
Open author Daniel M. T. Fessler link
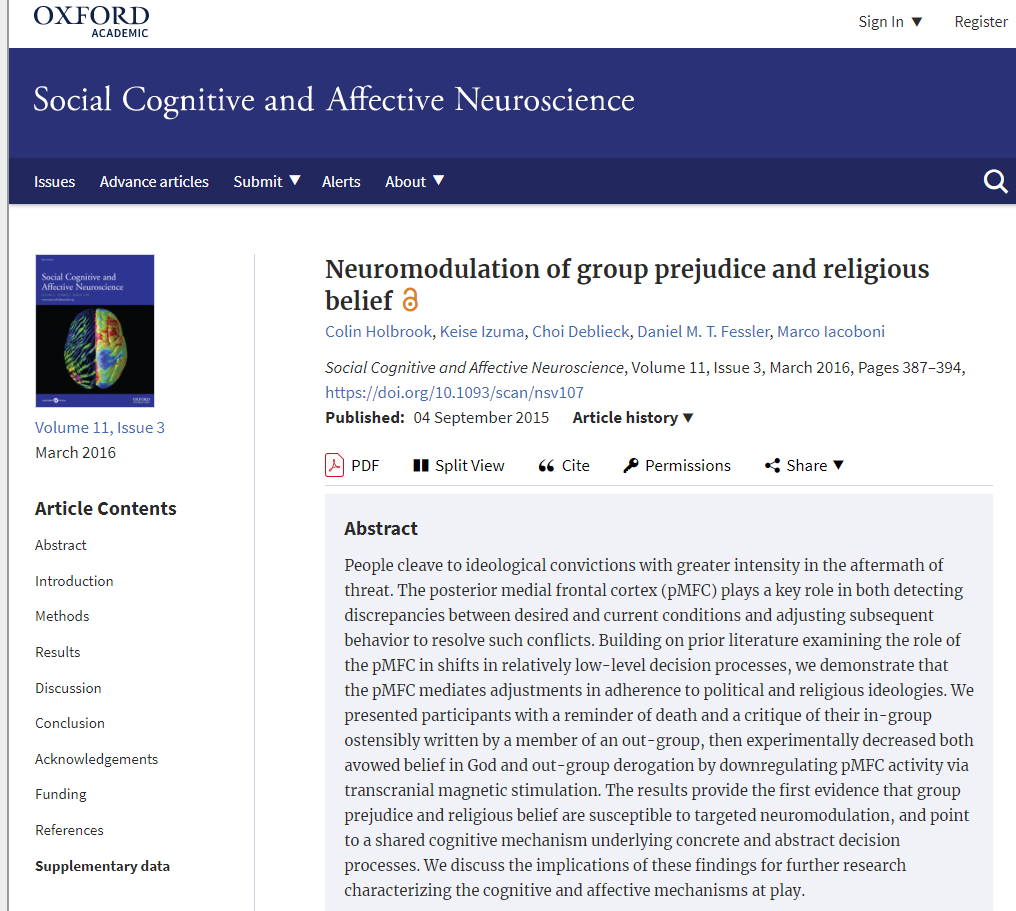click(x=703, y=332)
